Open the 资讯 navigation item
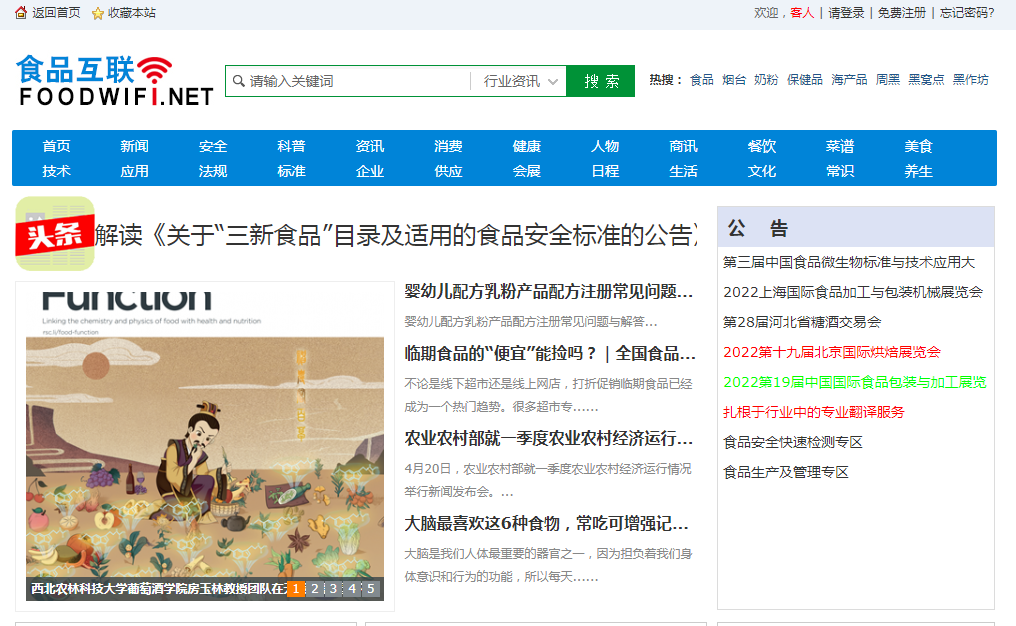1016x626 pixels. (x=369, y=146)
